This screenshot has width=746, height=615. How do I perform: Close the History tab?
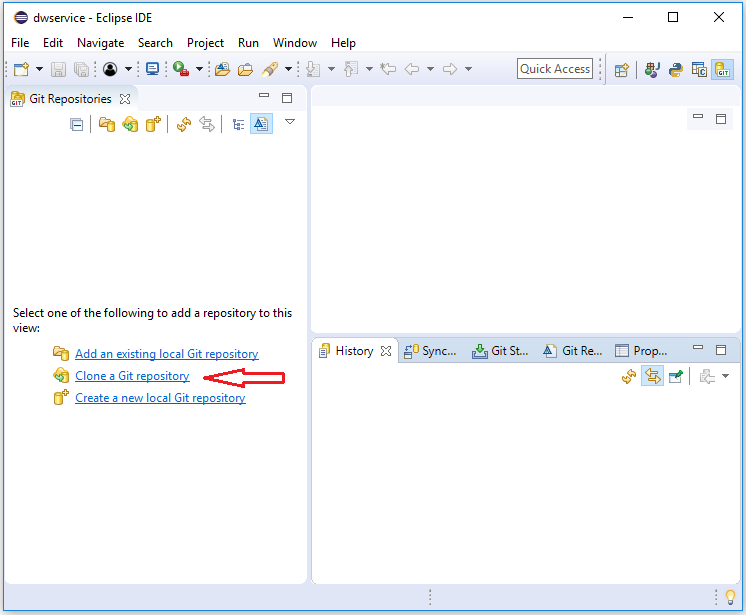coord(386,351)
